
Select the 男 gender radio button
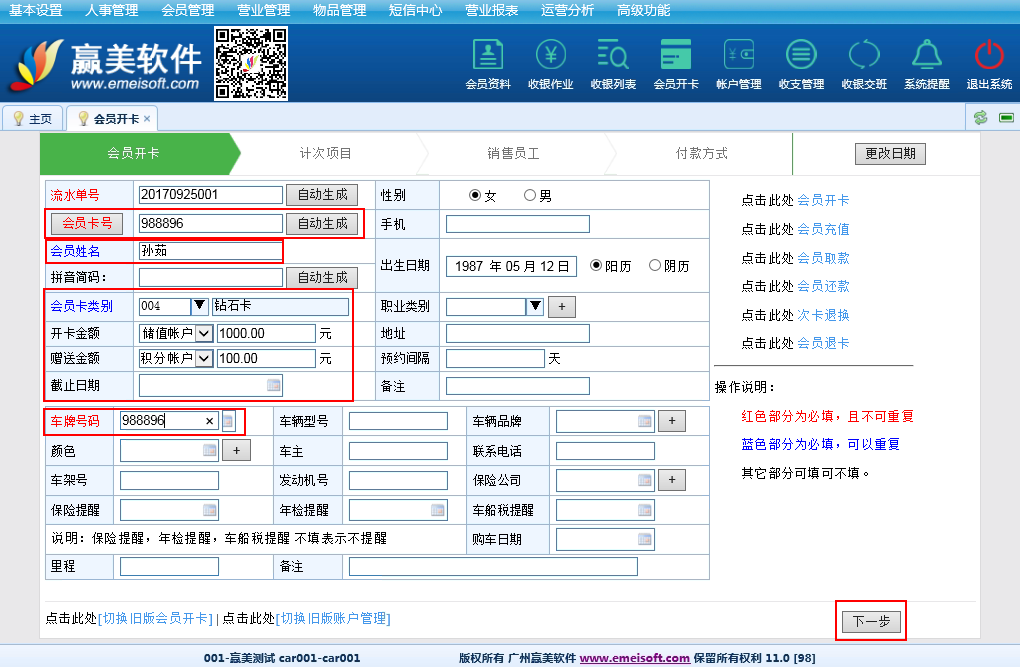tap(530, 196)
